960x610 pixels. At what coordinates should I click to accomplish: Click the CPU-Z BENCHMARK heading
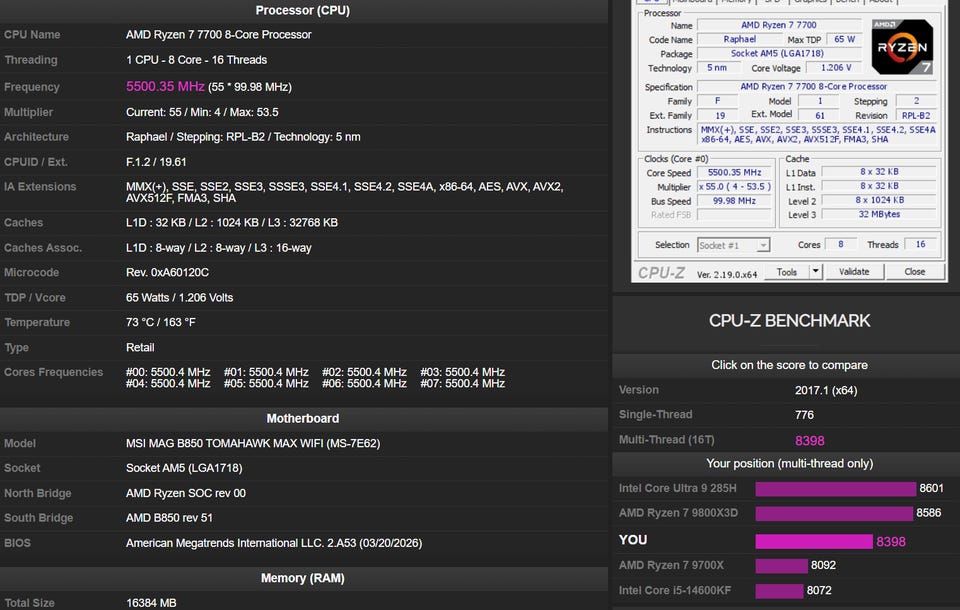[x=789, y=321]
